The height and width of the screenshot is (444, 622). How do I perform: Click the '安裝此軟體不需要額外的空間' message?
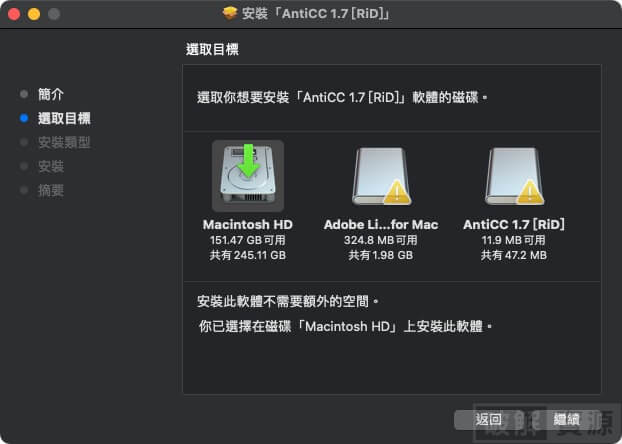tap(288, 302)
